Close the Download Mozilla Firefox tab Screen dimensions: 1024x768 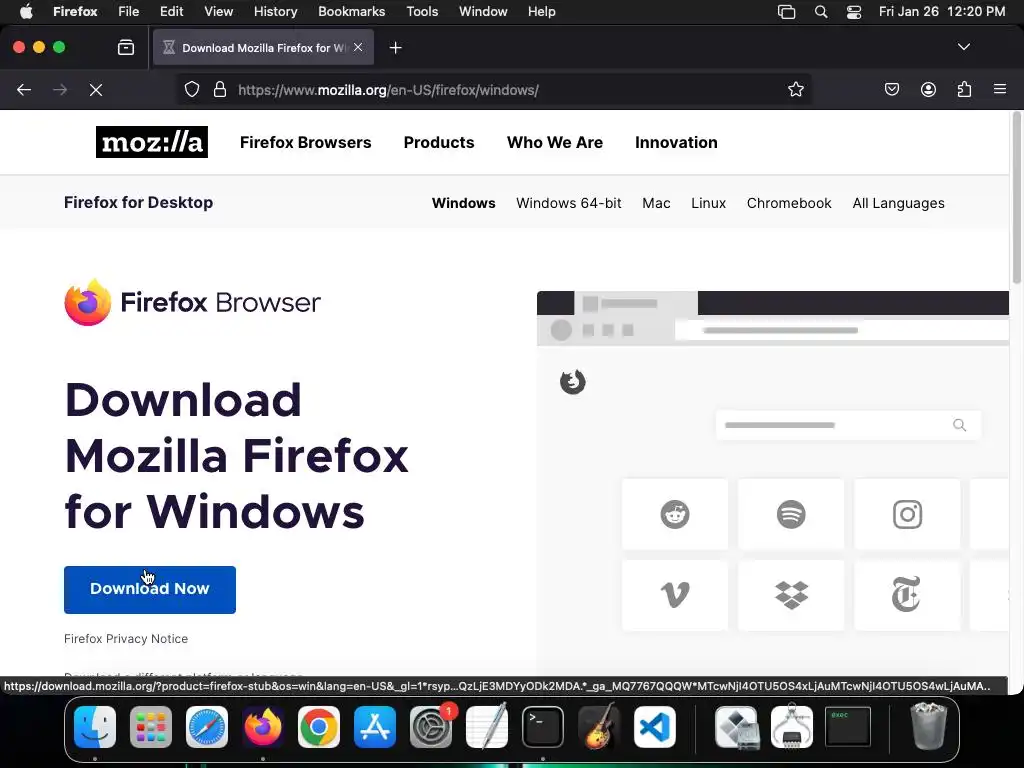(x=358, y=47)
